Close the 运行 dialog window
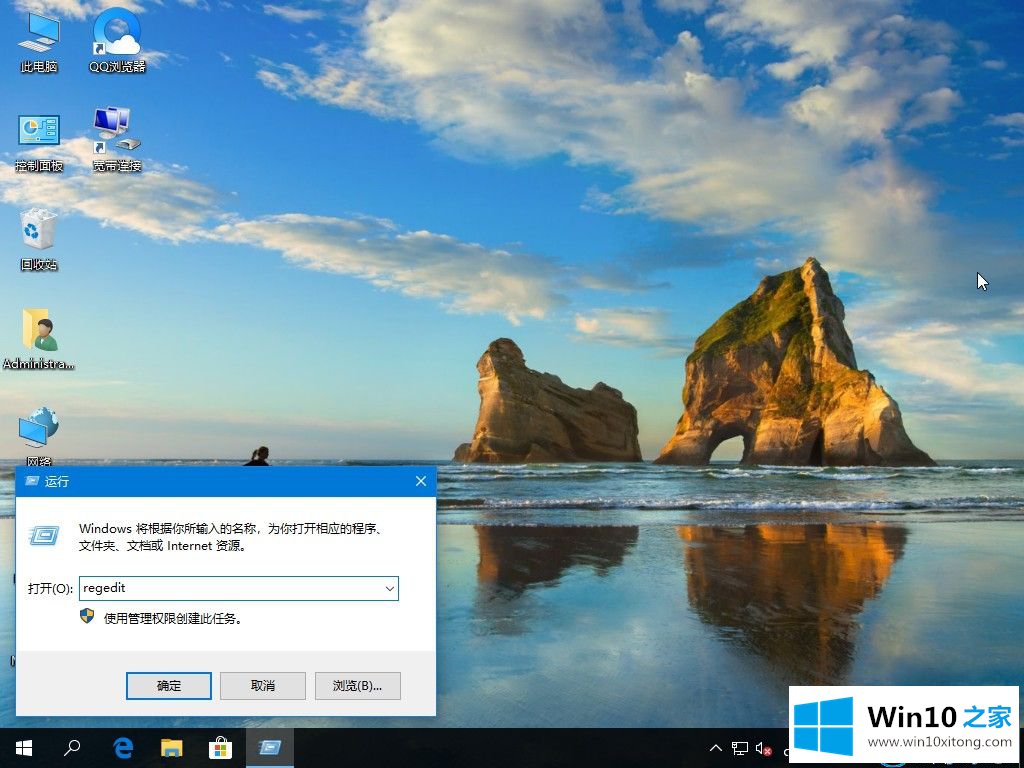 click(421, 481)
